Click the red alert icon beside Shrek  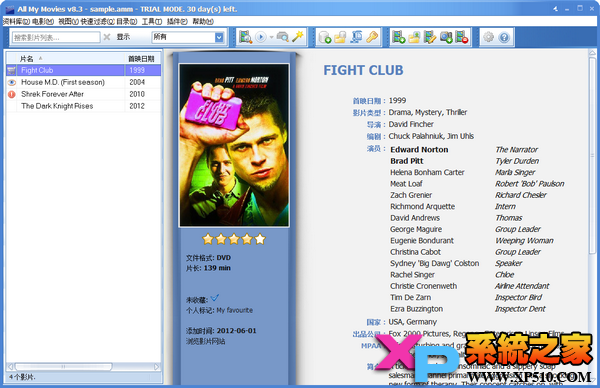11,94
